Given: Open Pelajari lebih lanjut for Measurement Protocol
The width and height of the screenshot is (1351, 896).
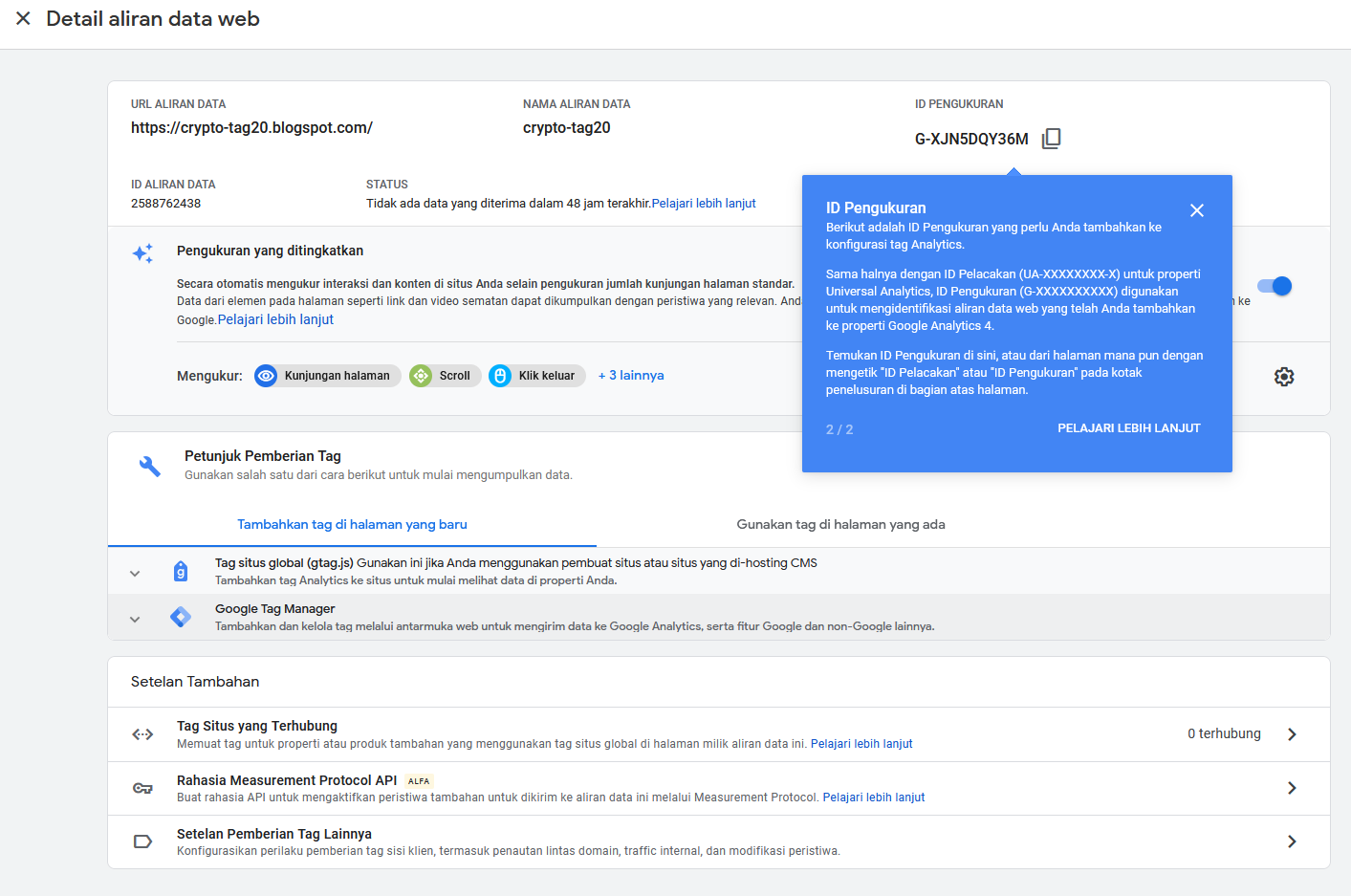Looking at the screenshot, I should (x=874, y=798).
